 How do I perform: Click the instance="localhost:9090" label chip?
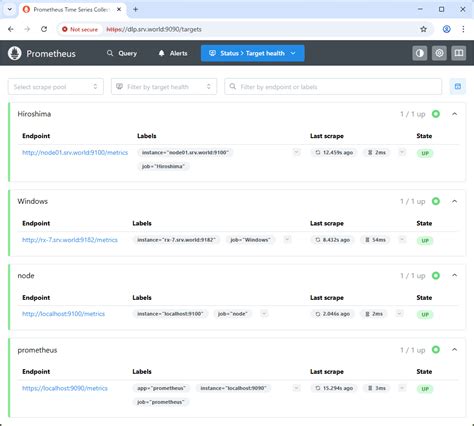(x=233, y=388)
